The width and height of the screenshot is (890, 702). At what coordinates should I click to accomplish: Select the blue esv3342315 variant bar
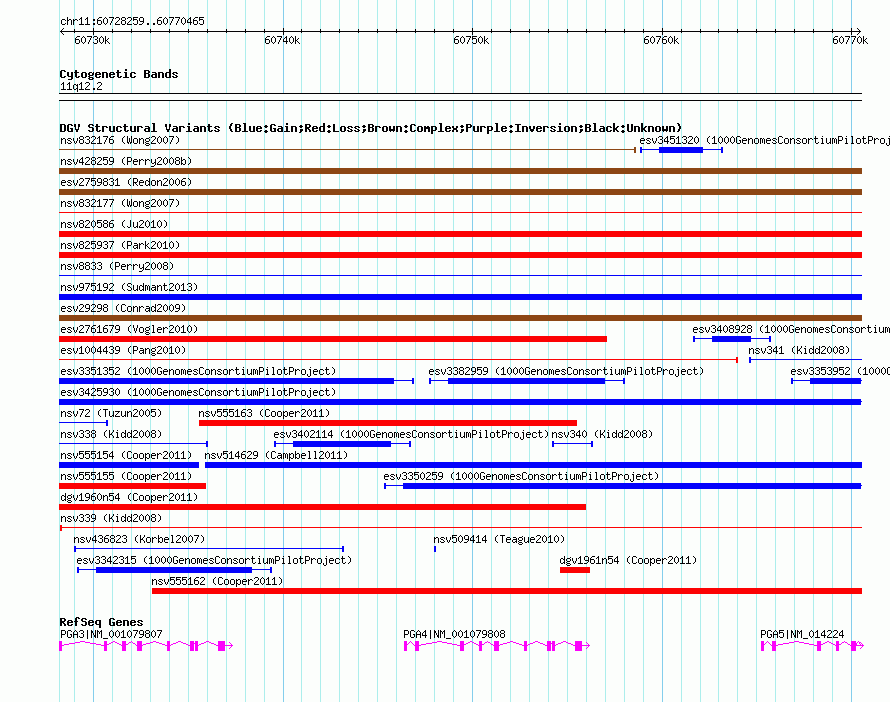coord(174,570)
